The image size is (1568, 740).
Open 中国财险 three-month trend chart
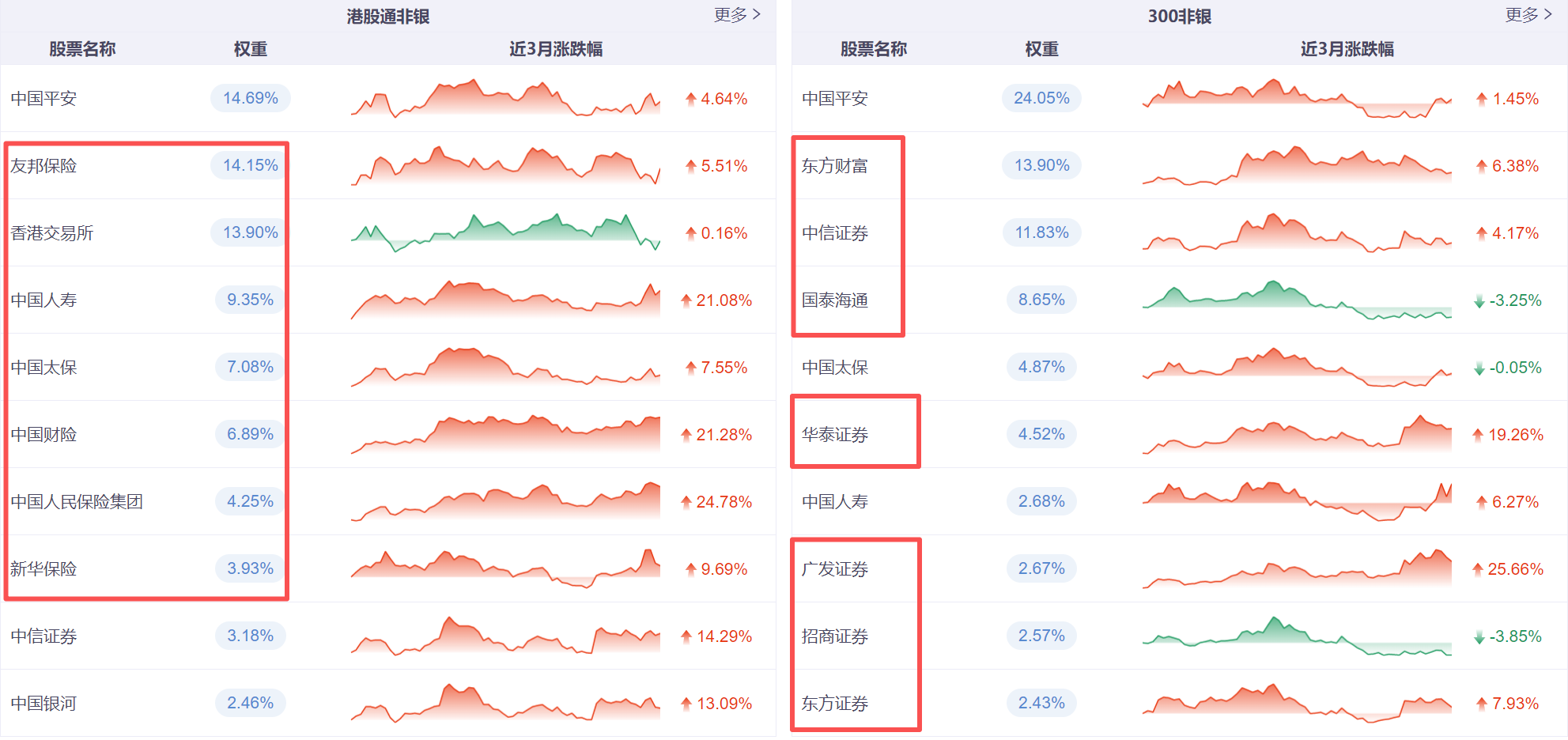505,434
